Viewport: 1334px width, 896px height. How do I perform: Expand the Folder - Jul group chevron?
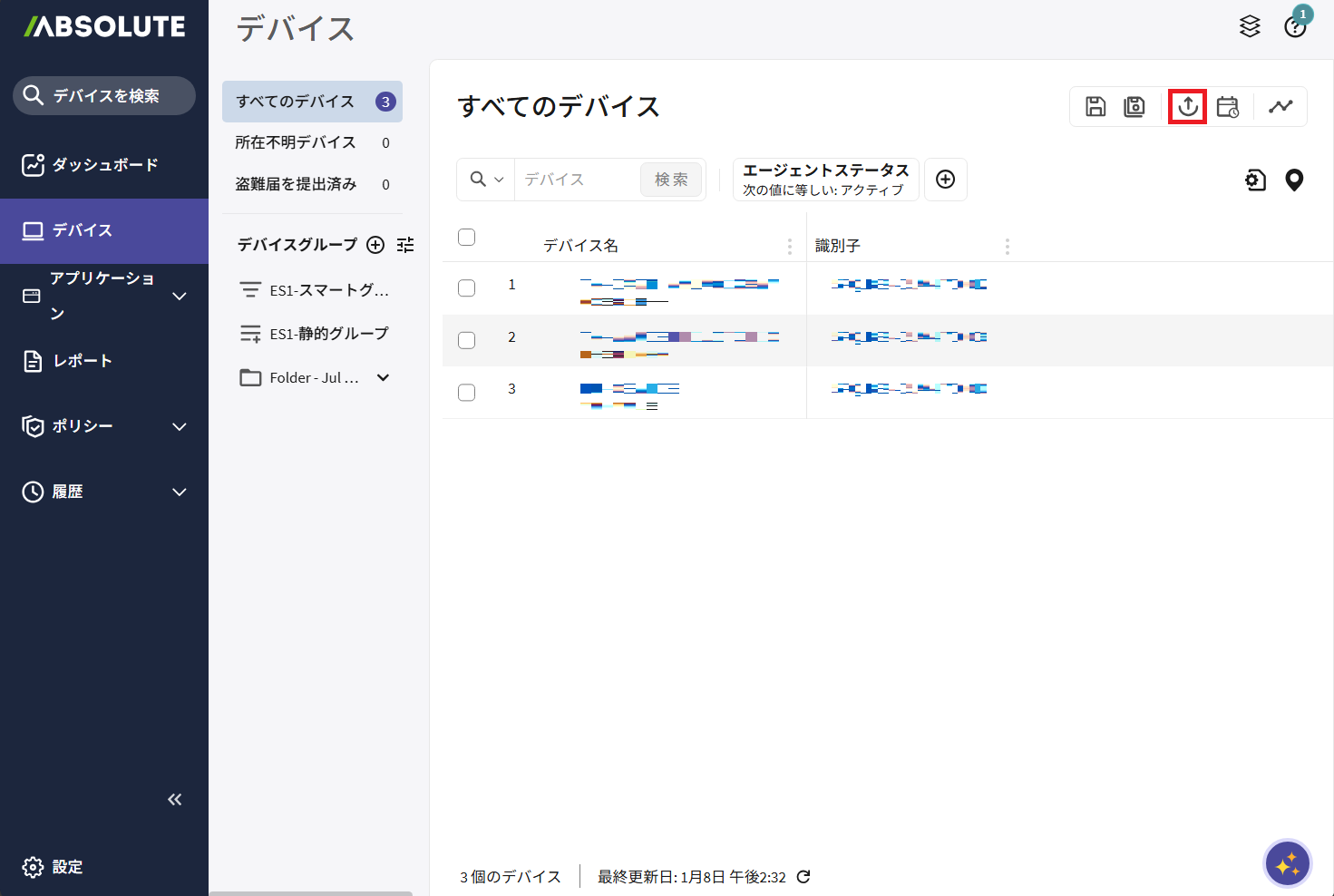384,378
